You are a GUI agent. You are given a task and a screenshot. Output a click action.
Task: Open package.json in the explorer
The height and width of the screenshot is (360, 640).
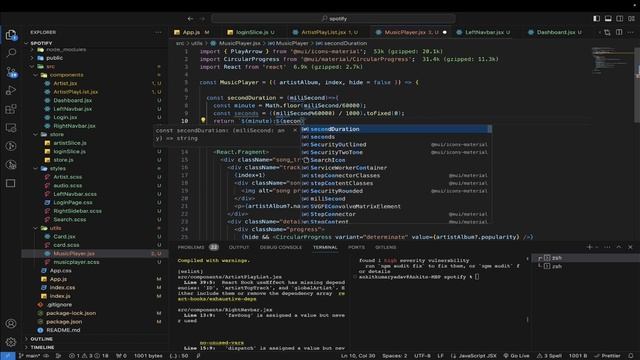pyautogui.click(x=64, y=322)
